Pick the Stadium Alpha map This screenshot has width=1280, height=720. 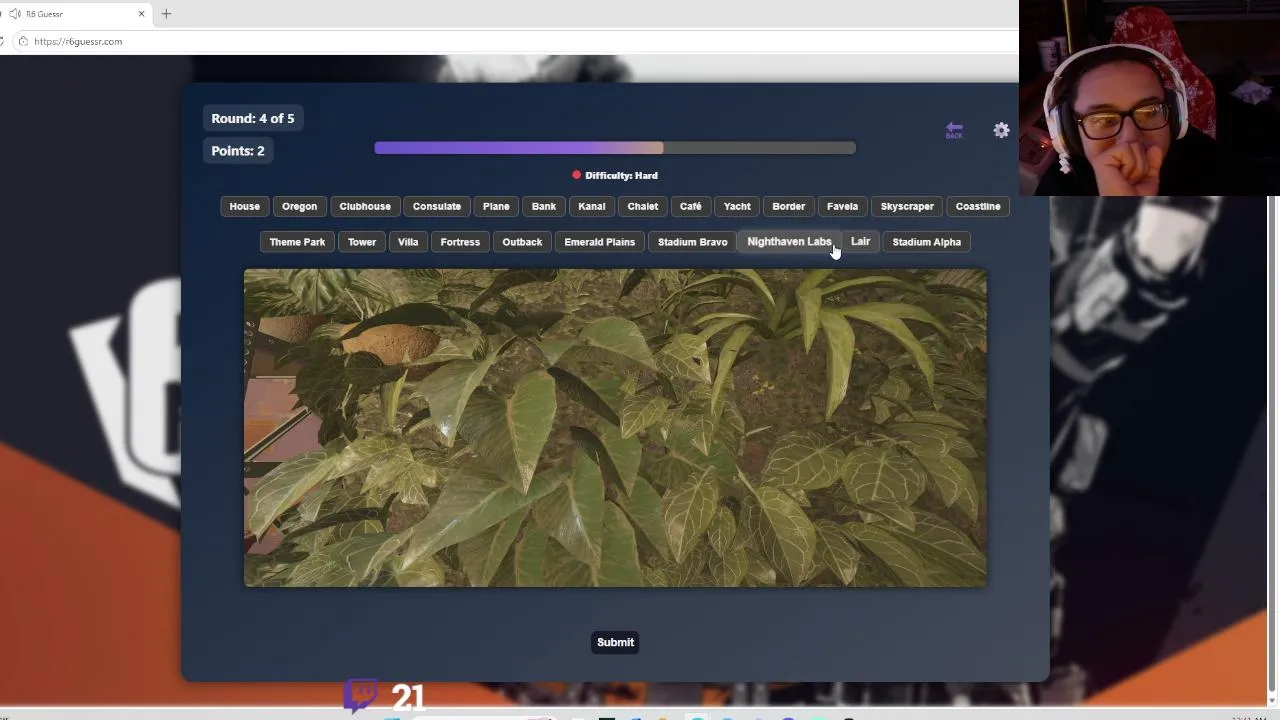point(927,242)
